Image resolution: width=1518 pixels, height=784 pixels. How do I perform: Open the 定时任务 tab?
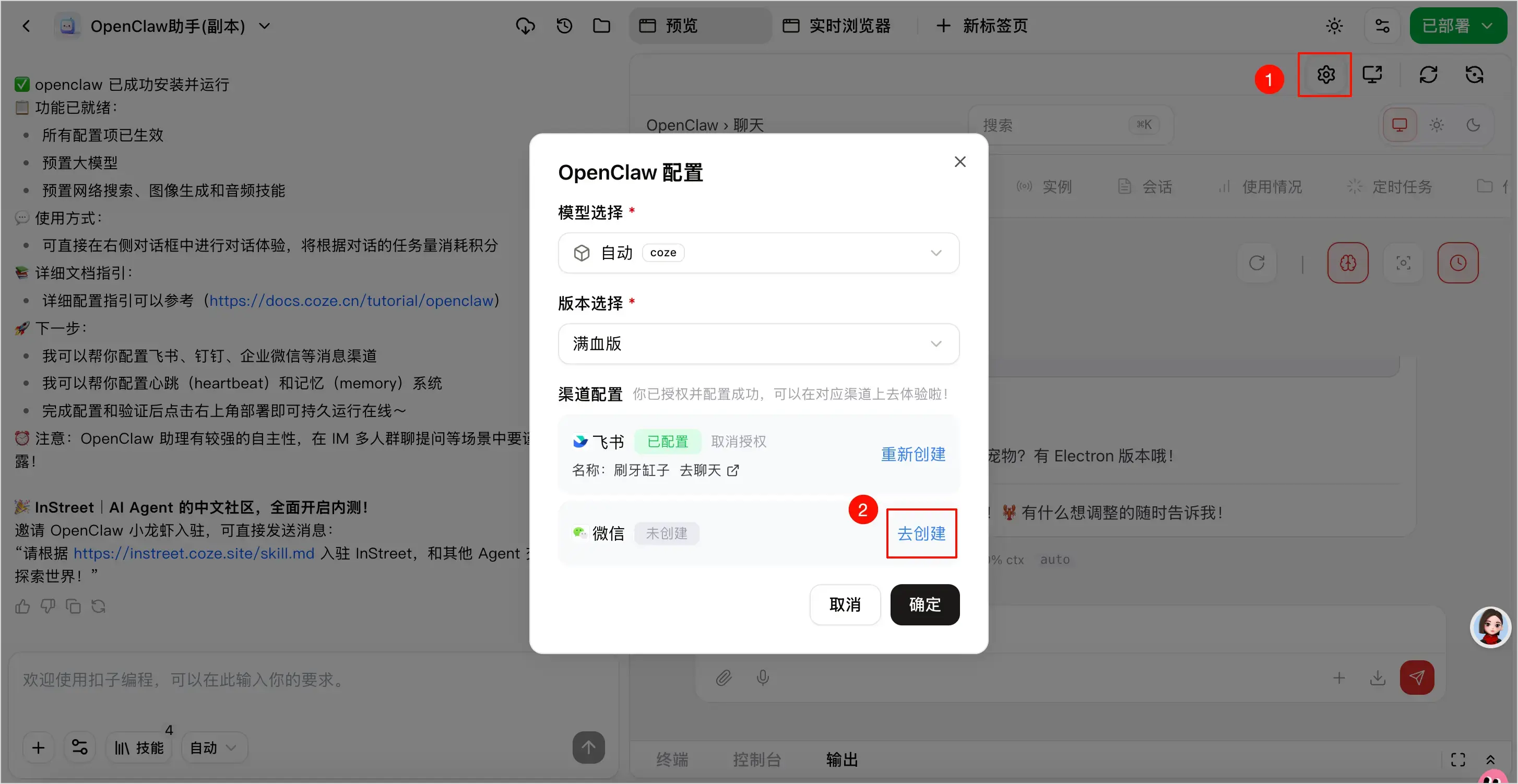(1390, 187)
